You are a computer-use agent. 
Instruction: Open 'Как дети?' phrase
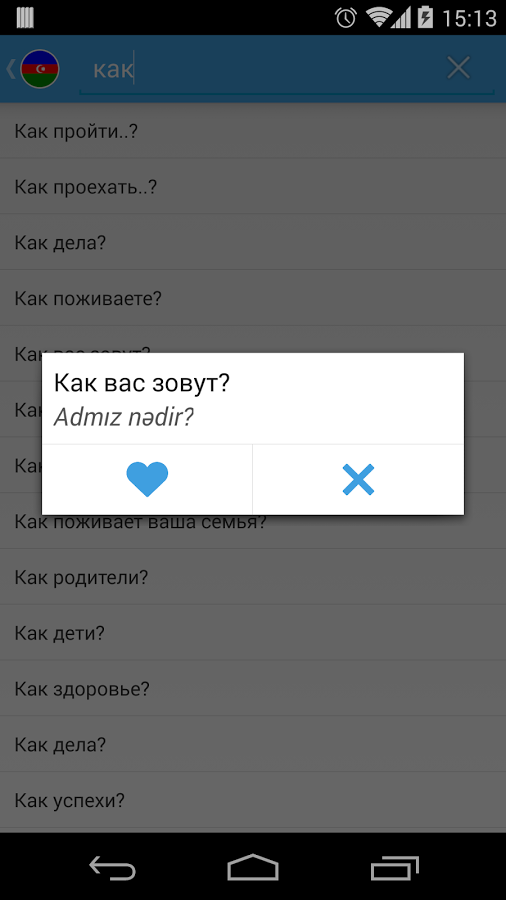[x=253, y=633]
